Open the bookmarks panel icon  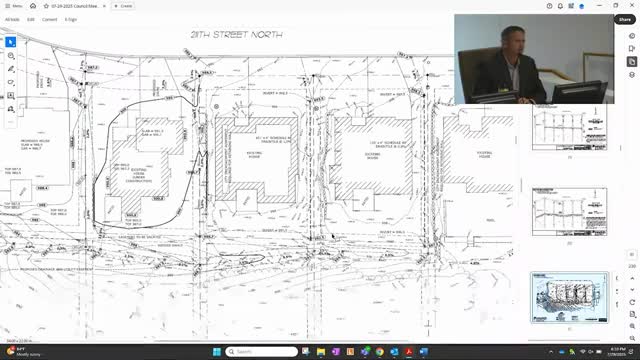tap(632, 49)
